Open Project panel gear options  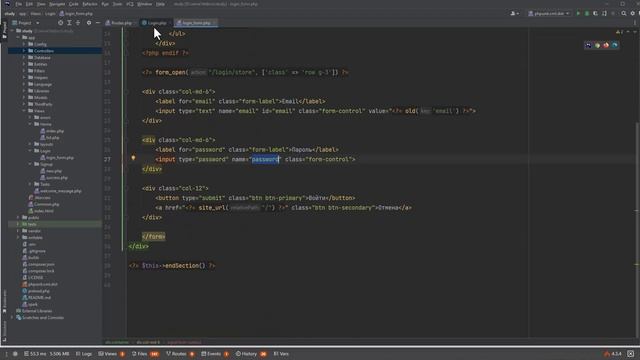click(89, 23)
